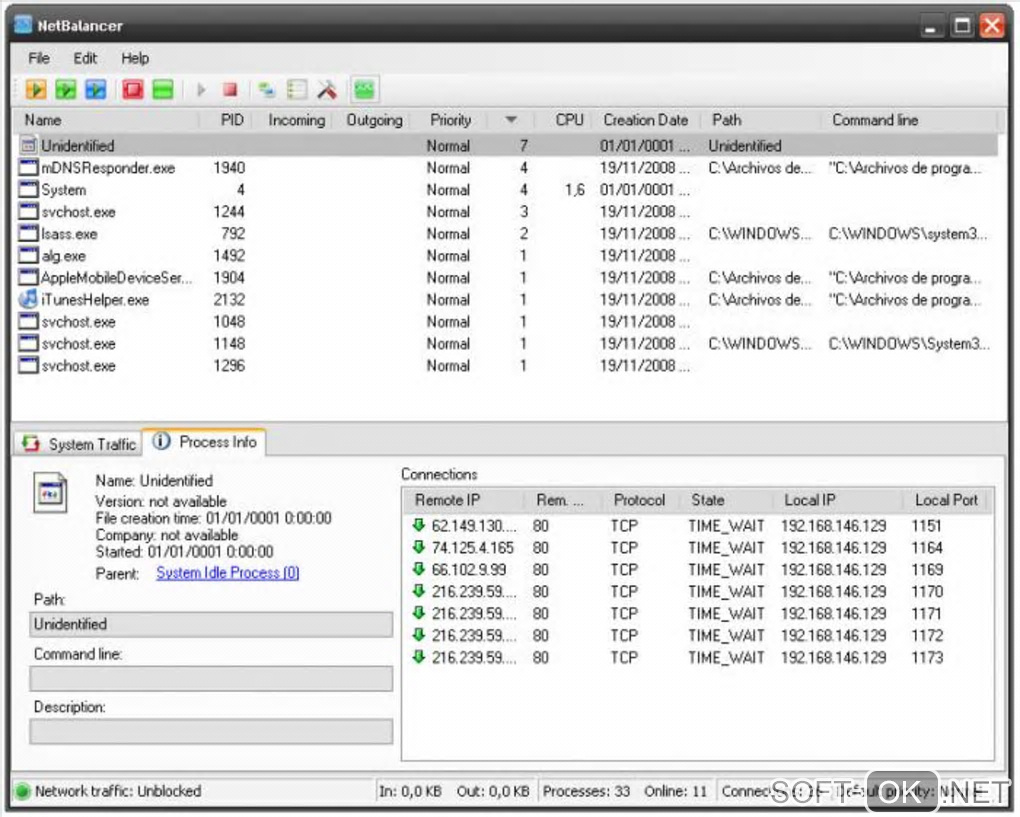1020x817 pixels.
Task: Click the Command line column header
Action: point(909,120)
